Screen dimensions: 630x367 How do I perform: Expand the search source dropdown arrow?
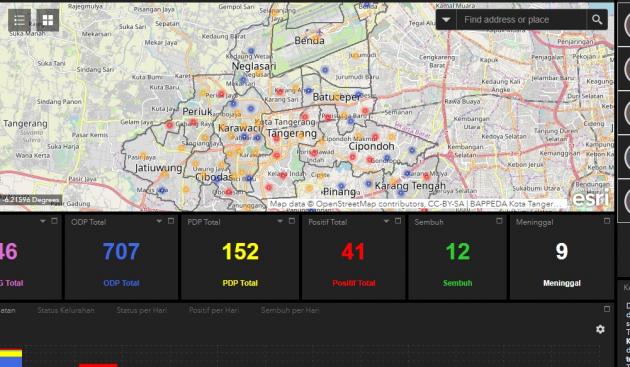[x=446, y=20]
